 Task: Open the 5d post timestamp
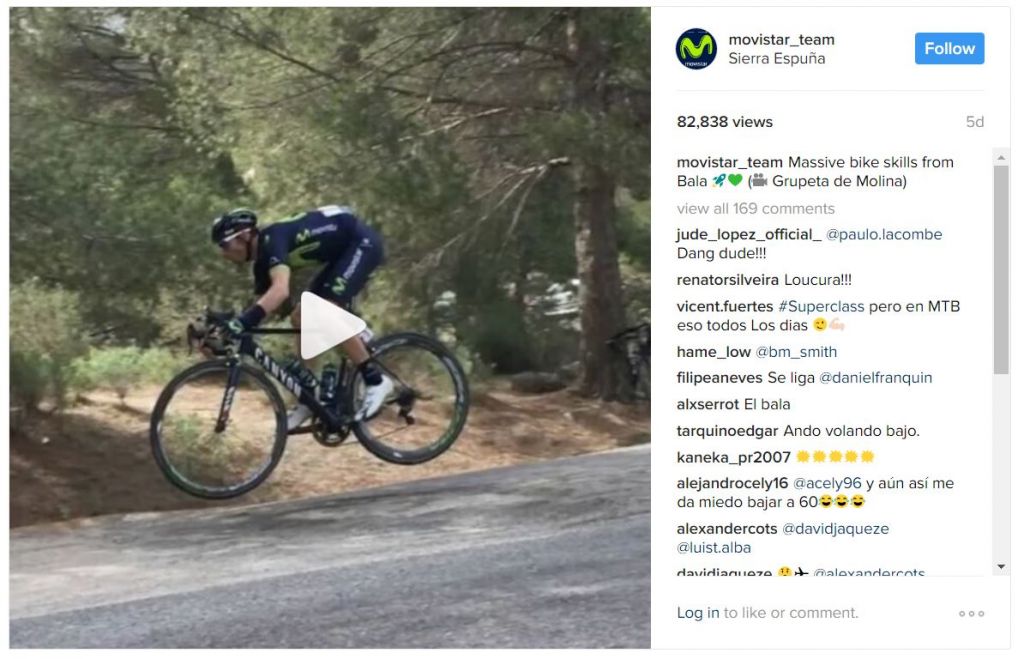click(x=974, y=122)
